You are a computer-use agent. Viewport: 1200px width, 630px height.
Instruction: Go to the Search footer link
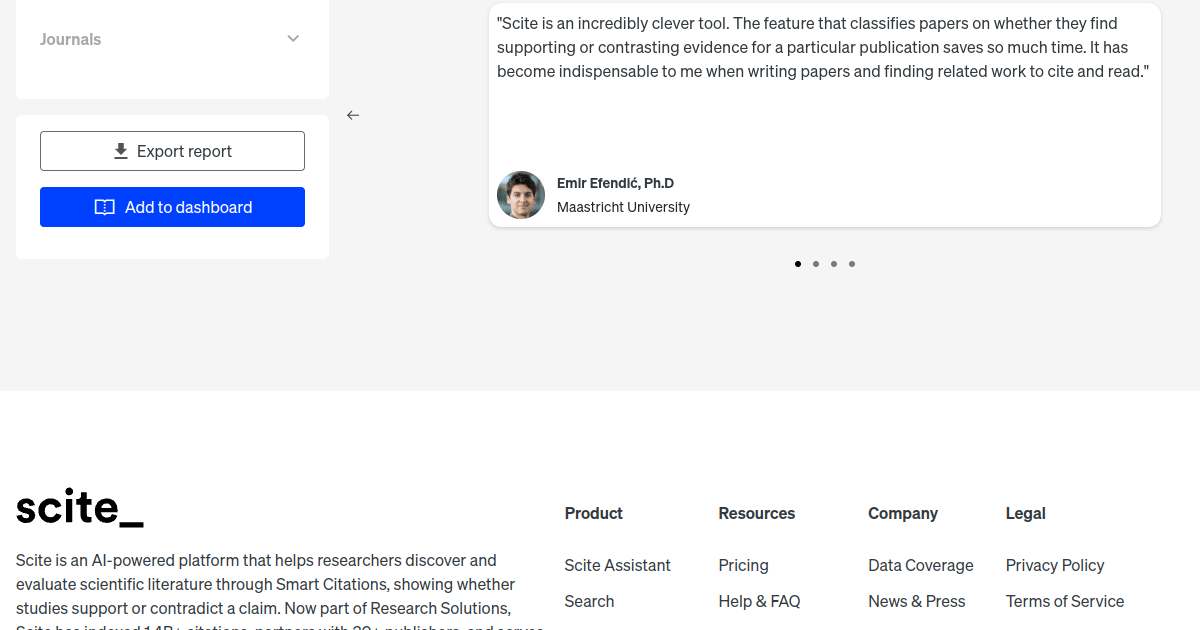point(589,601)
